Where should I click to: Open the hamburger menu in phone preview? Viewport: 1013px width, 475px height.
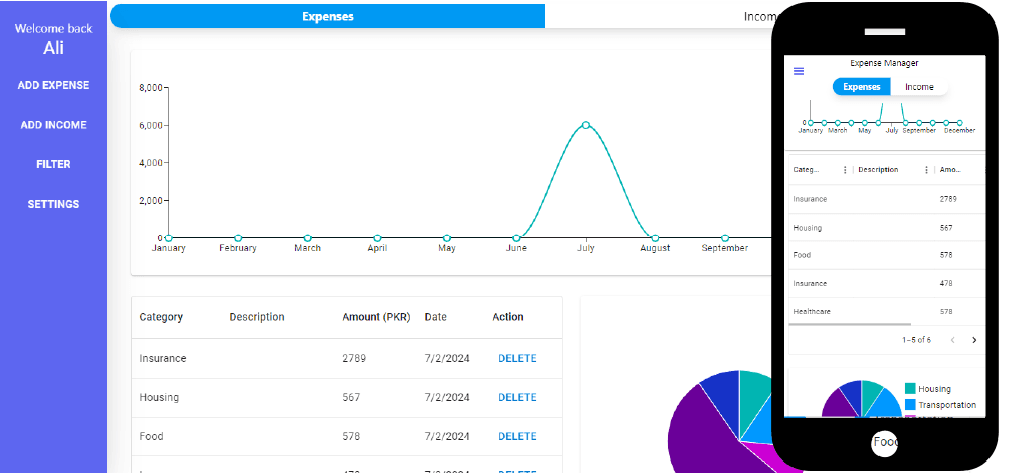point(799,71)
